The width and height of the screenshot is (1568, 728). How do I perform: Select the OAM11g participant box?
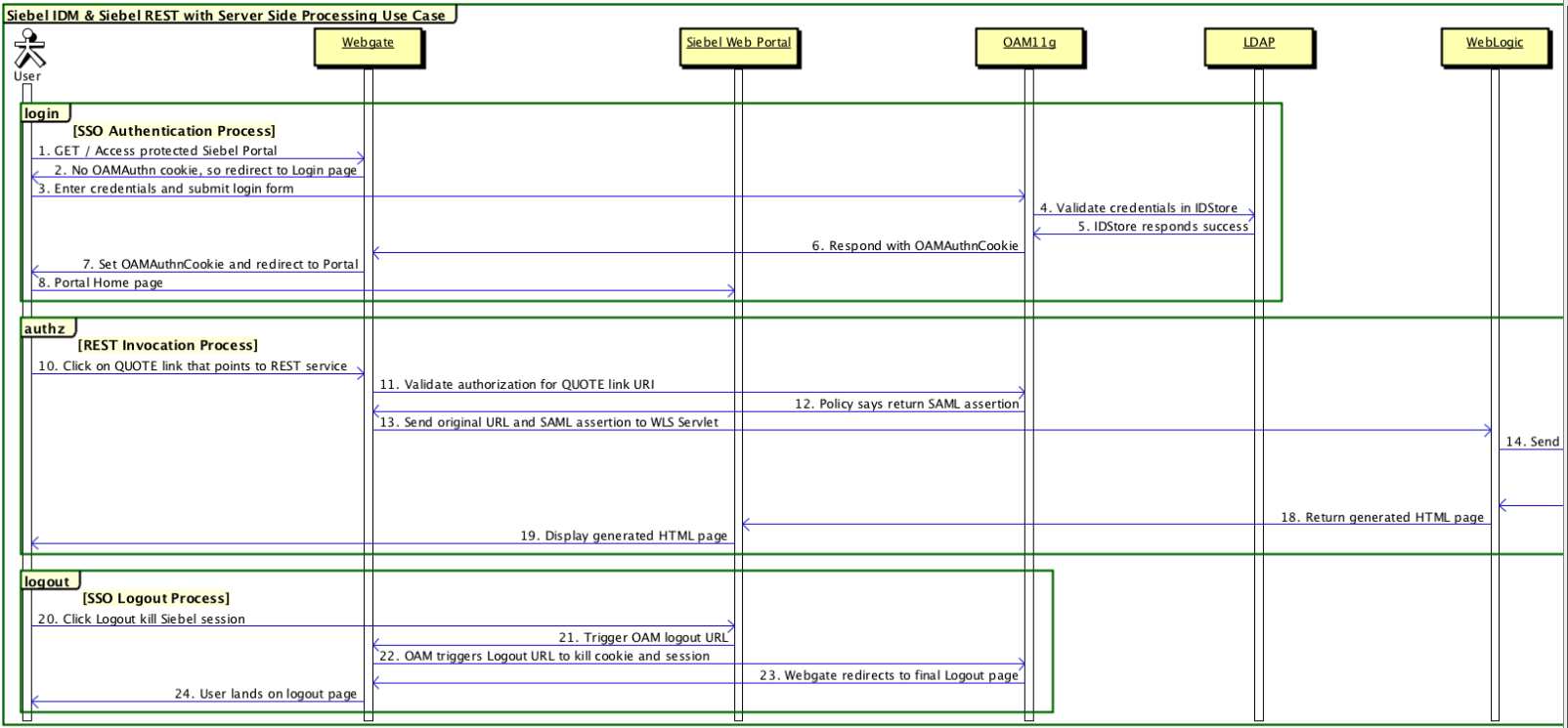click(1028, 47)
